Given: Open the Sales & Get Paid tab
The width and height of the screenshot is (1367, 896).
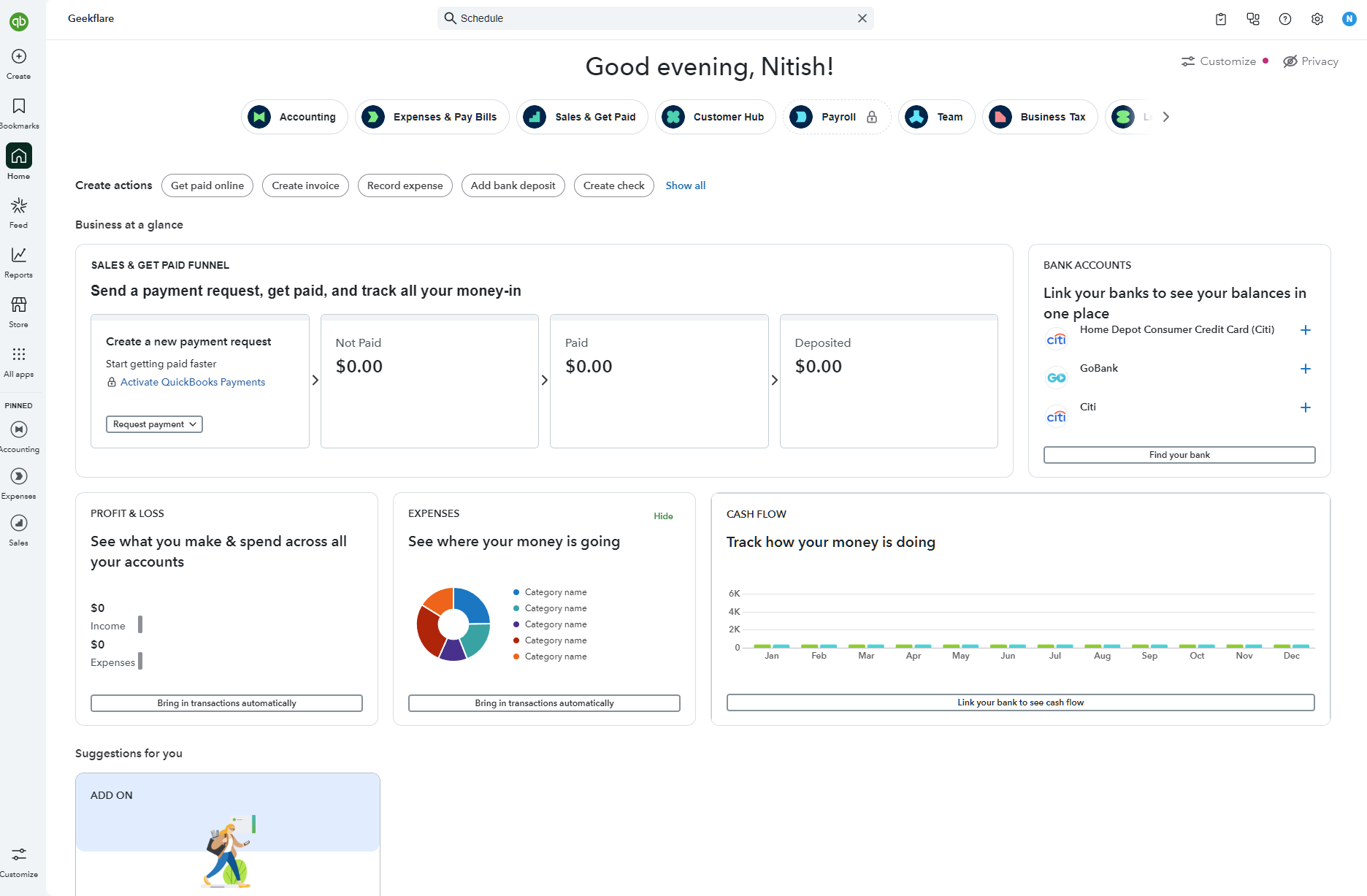Looking at the screenshot, I should 582,117.
